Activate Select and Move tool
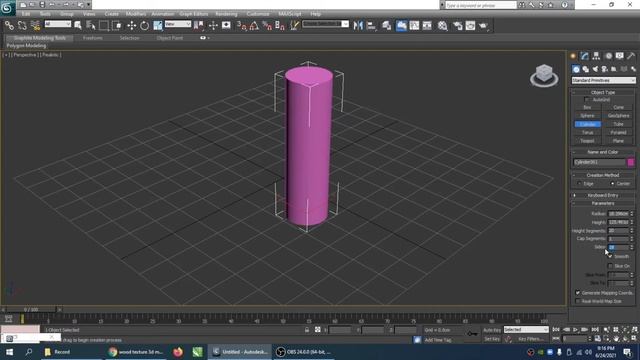This screenshot has width=640, height=360. 131,26
